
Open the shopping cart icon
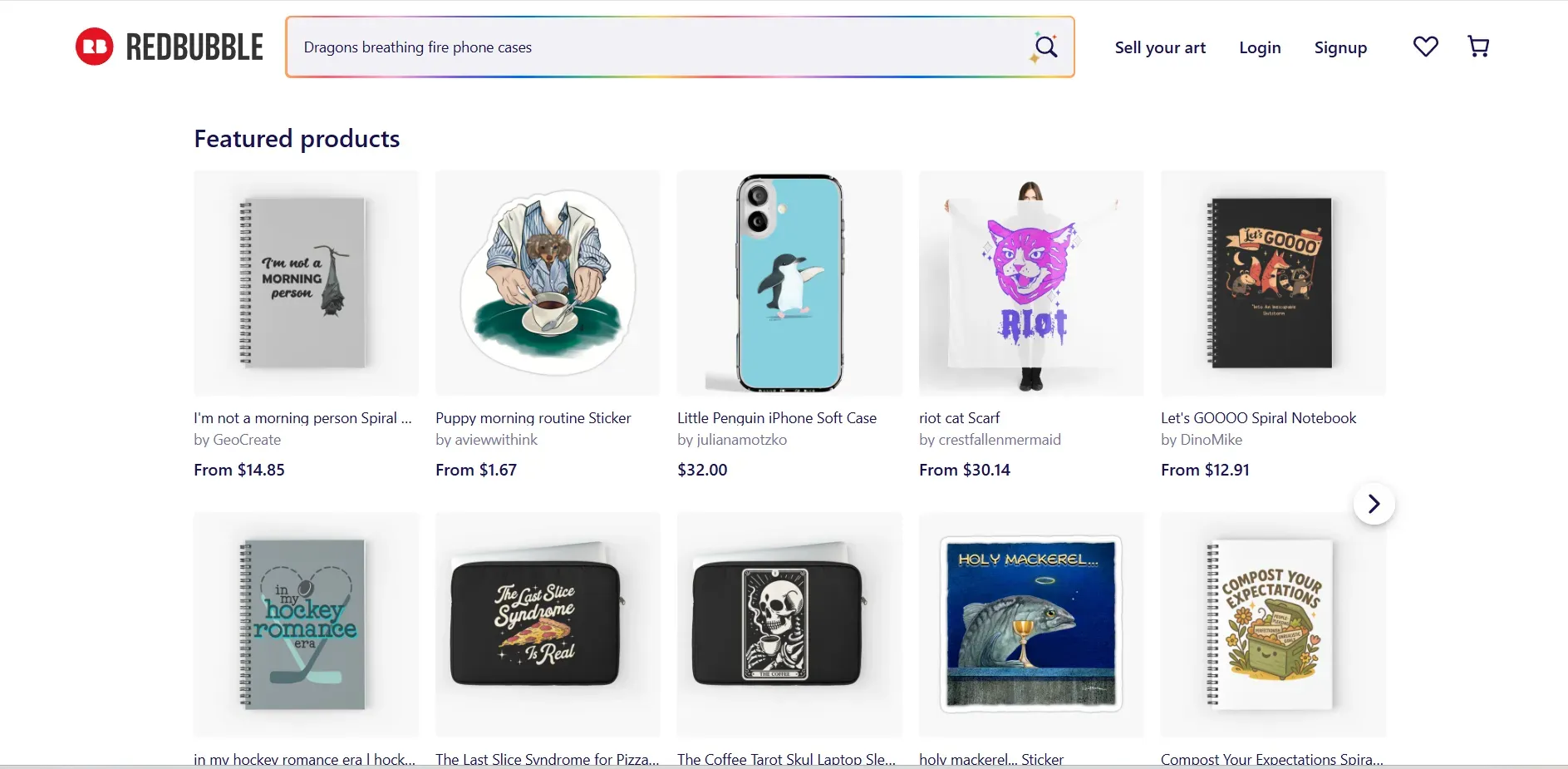coord(1477,47)
